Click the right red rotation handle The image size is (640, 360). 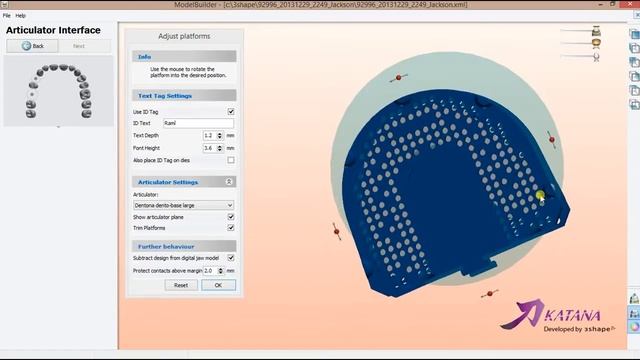click(x=552, y=140)
